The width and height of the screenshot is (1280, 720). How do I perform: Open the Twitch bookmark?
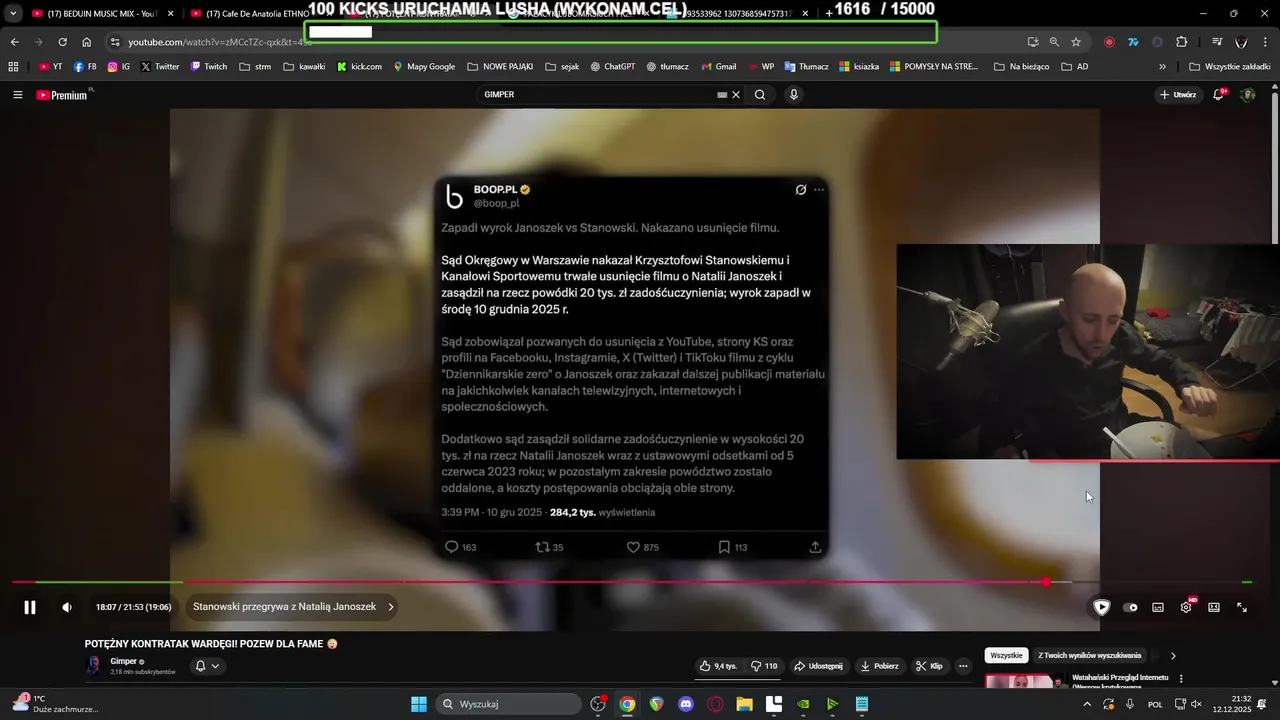click(209, 67)
